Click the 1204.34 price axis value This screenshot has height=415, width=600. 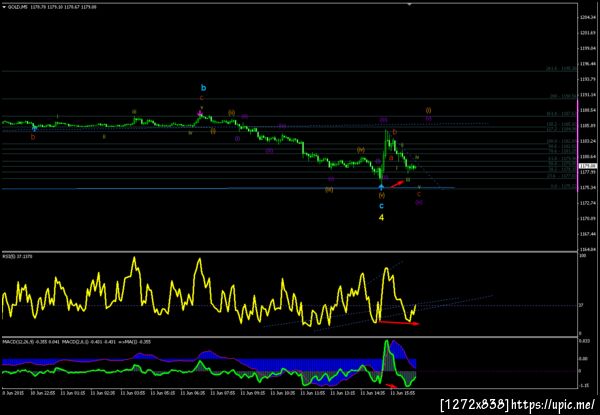[587, 17]
